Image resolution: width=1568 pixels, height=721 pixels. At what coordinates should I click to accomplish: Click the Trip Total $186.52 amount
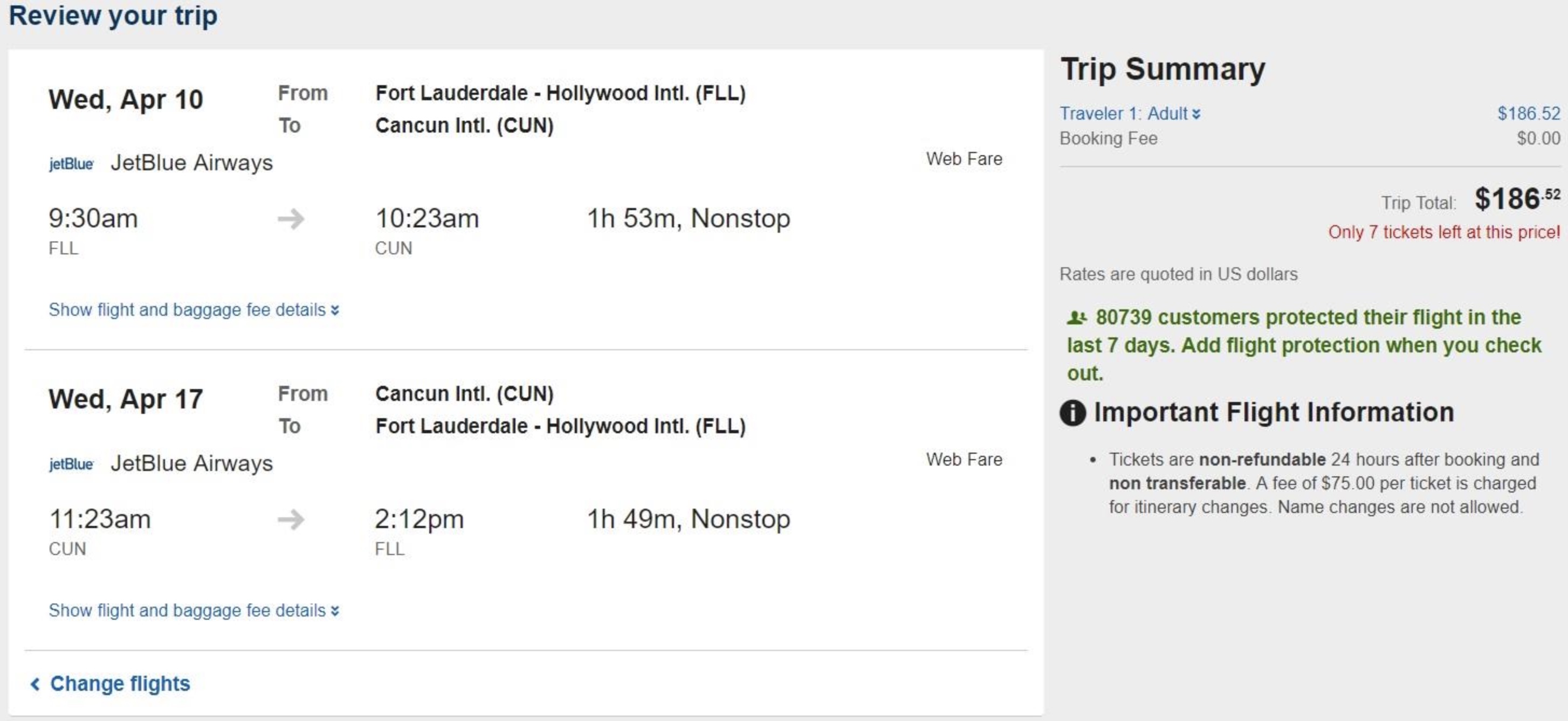(1516, 199)
